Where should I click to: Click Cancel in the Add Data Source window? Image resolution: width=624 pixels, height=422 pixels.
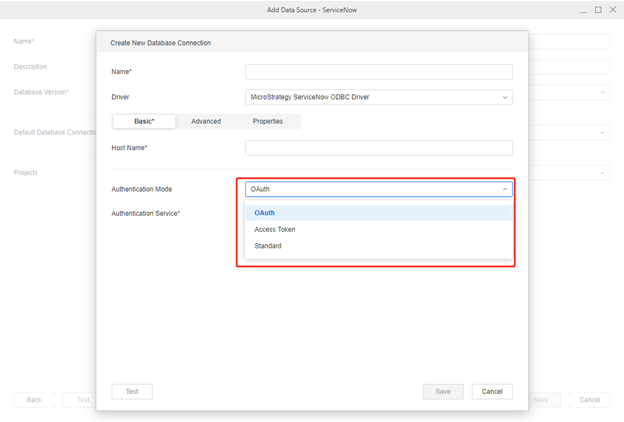(589, 400)
